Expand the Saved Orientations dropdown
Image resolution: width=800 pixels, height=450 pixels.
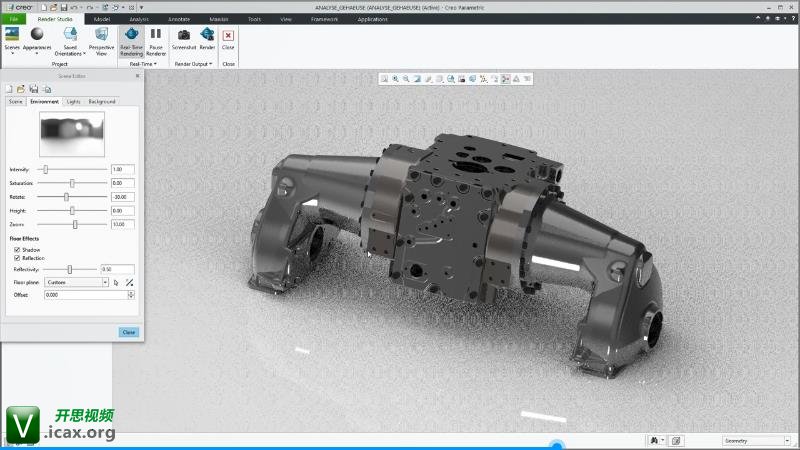(70, 53)
